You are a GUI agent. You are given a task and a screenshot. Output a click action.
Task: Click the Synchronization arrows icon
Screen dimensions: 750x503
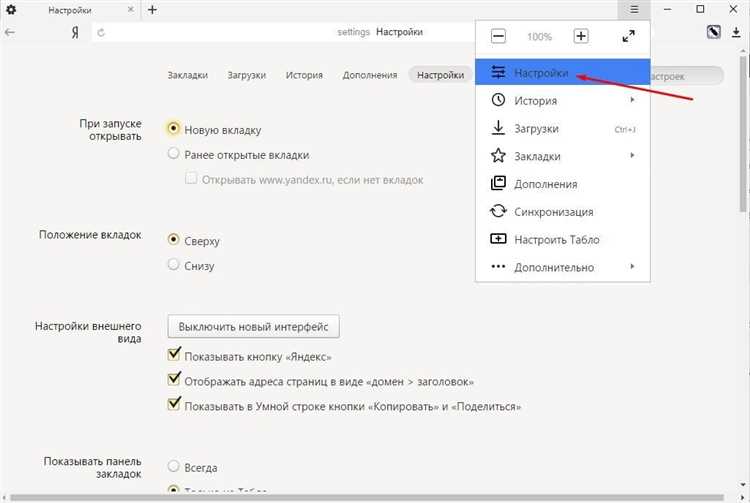coord(498,211)
